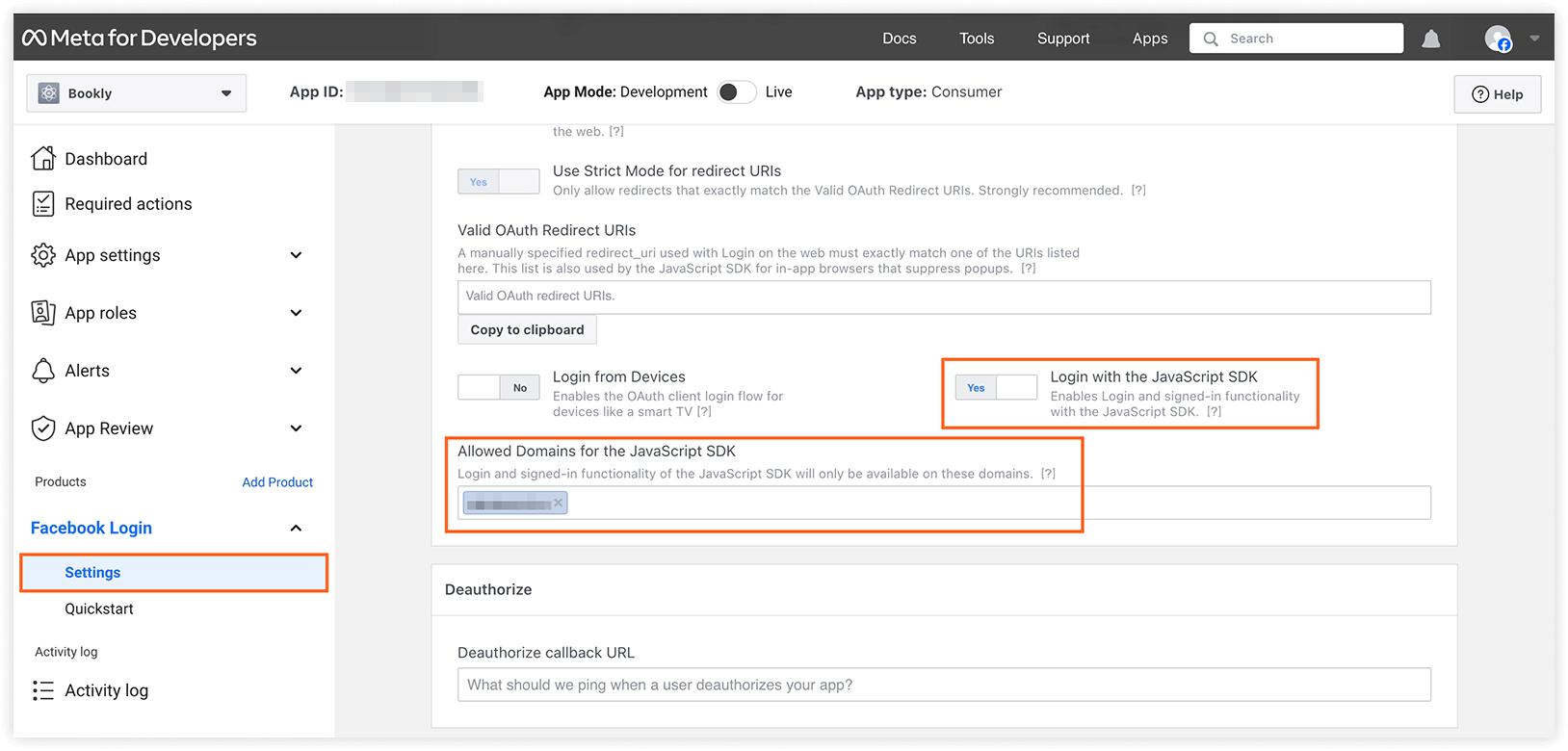Collapse the Facebook Login section

point(296,528)
